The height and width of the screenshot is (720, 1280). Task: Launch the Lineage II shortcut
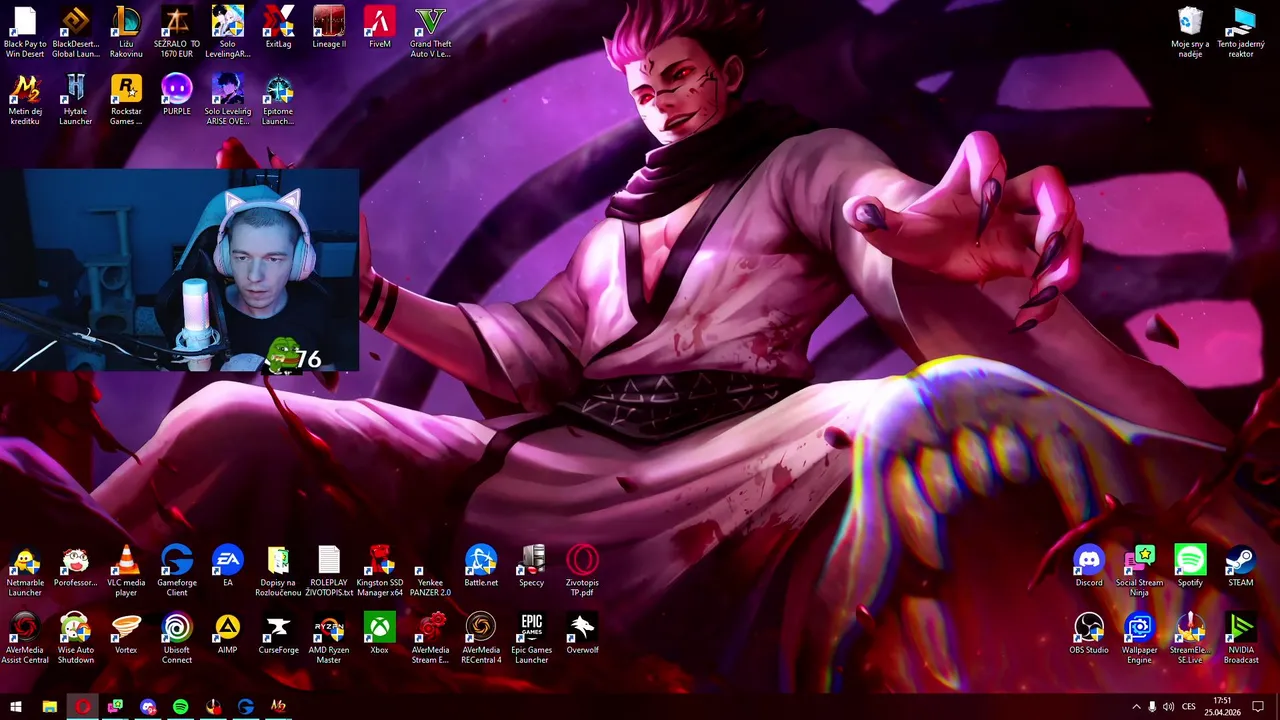(x=329, y=28)
